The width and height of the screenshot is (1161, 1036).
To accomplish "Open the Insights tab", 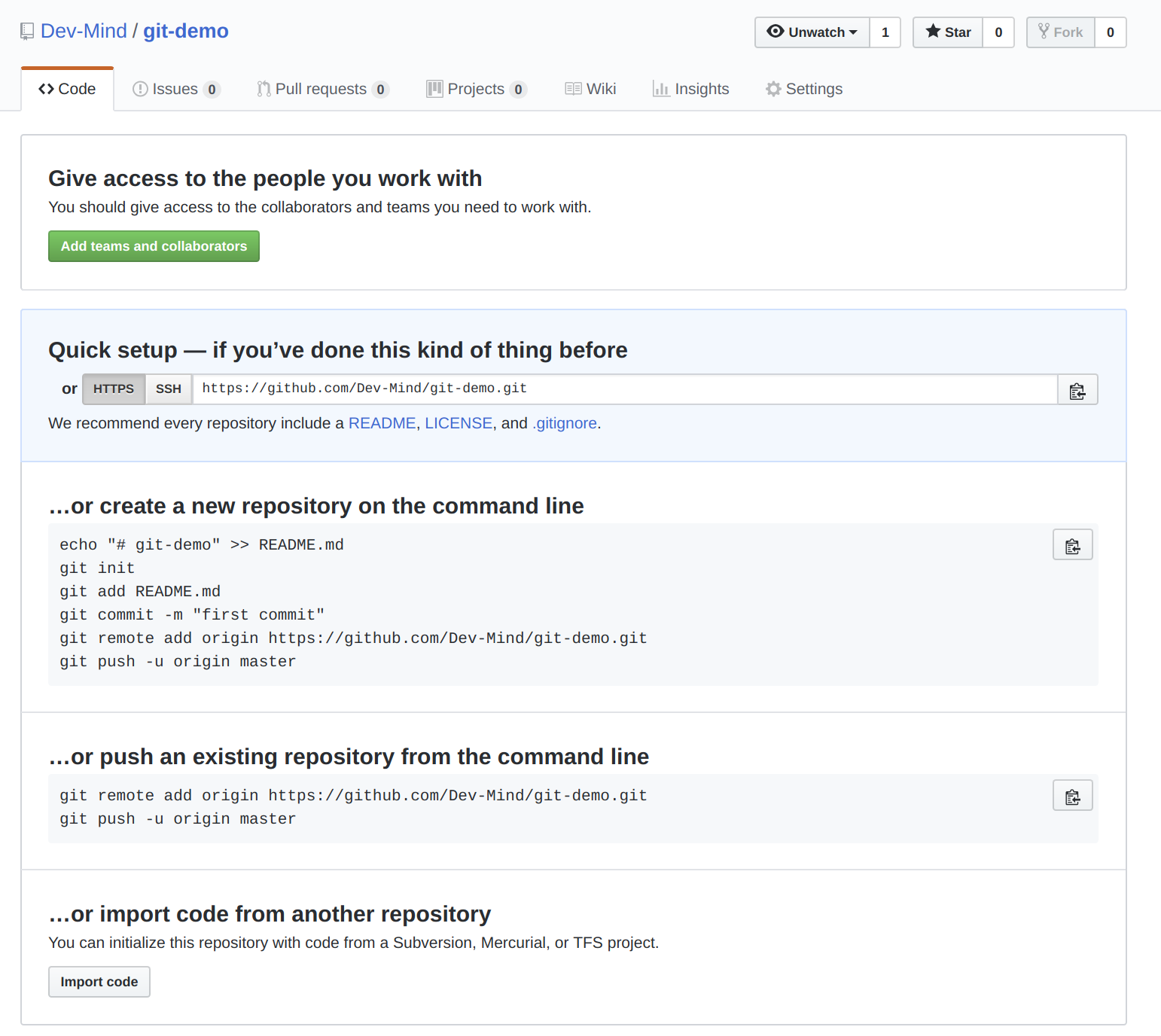I will click(691, 89).
